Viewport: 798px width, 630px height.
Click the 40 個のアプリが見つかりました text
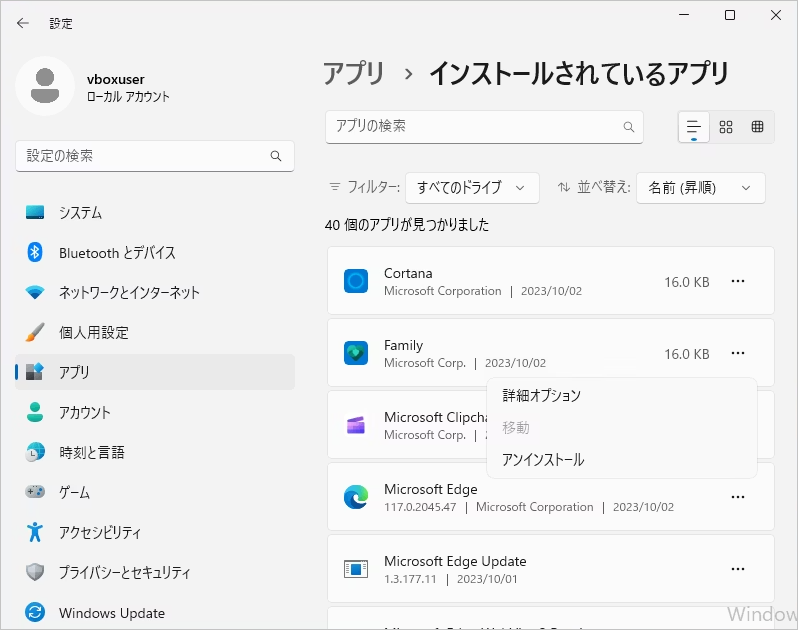(407, 224)
